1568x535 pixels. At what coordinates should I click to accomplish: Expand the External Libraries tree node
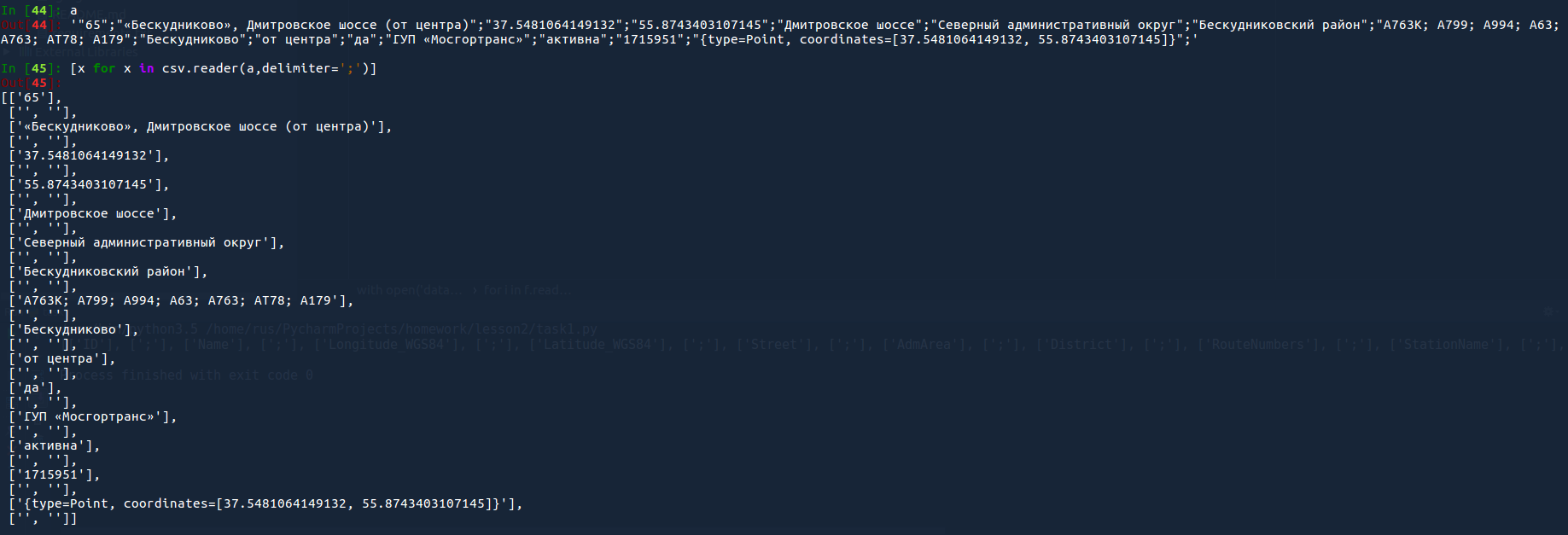click(x=7, y=52)
